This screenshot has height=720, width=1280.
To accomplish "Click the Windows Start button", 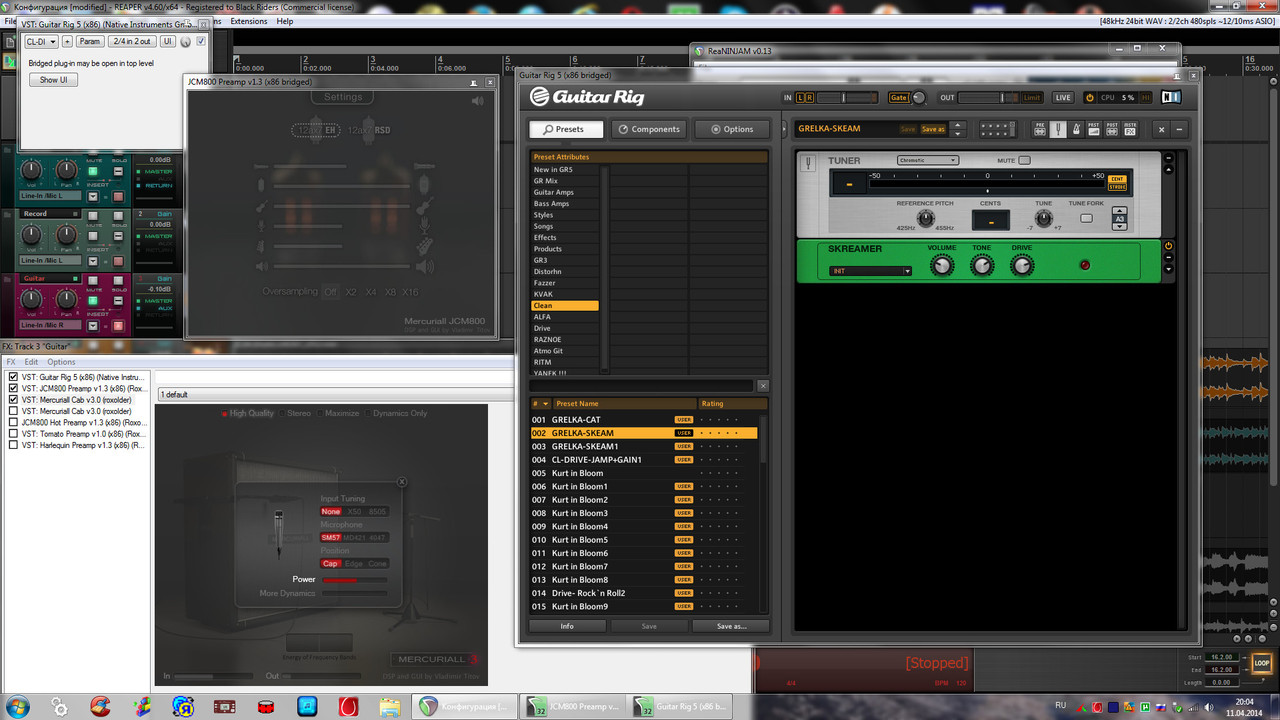I will click(18, 706).
